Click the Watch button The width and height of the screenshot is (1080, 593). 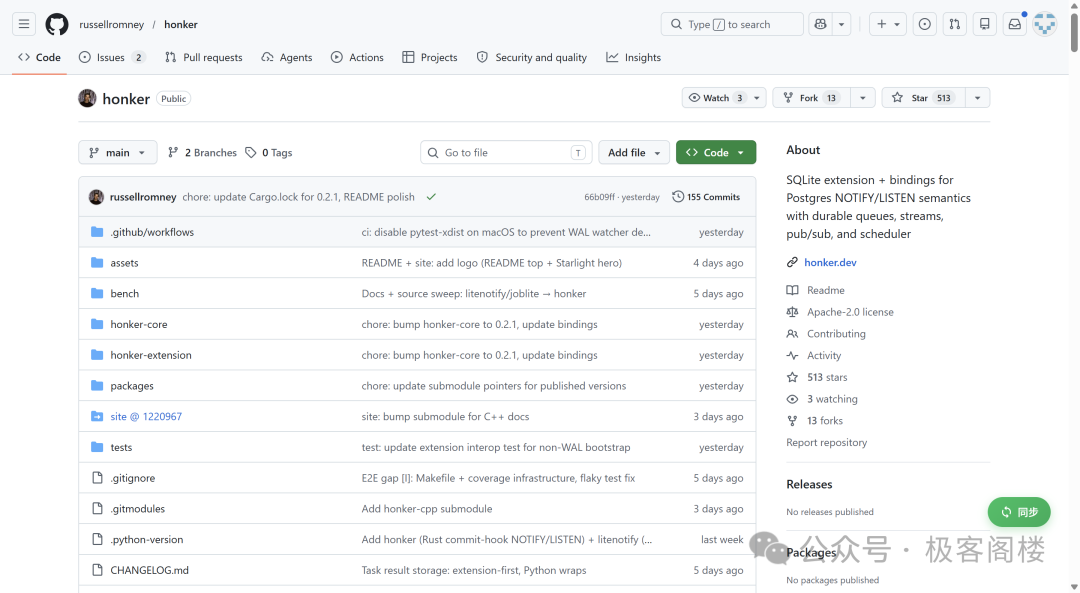[716, 98]
